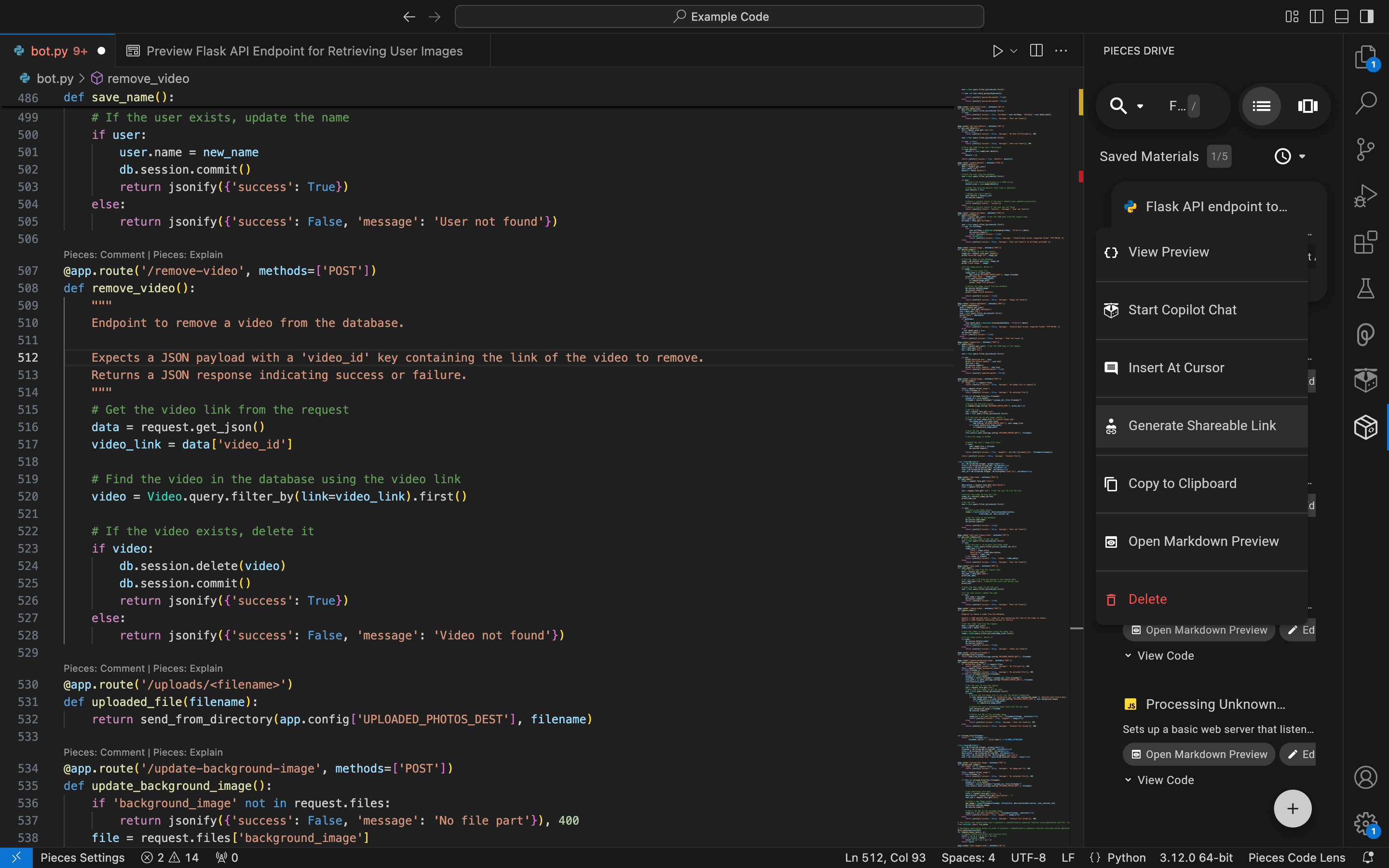Open Run and Debug view

pos(1365,196)
